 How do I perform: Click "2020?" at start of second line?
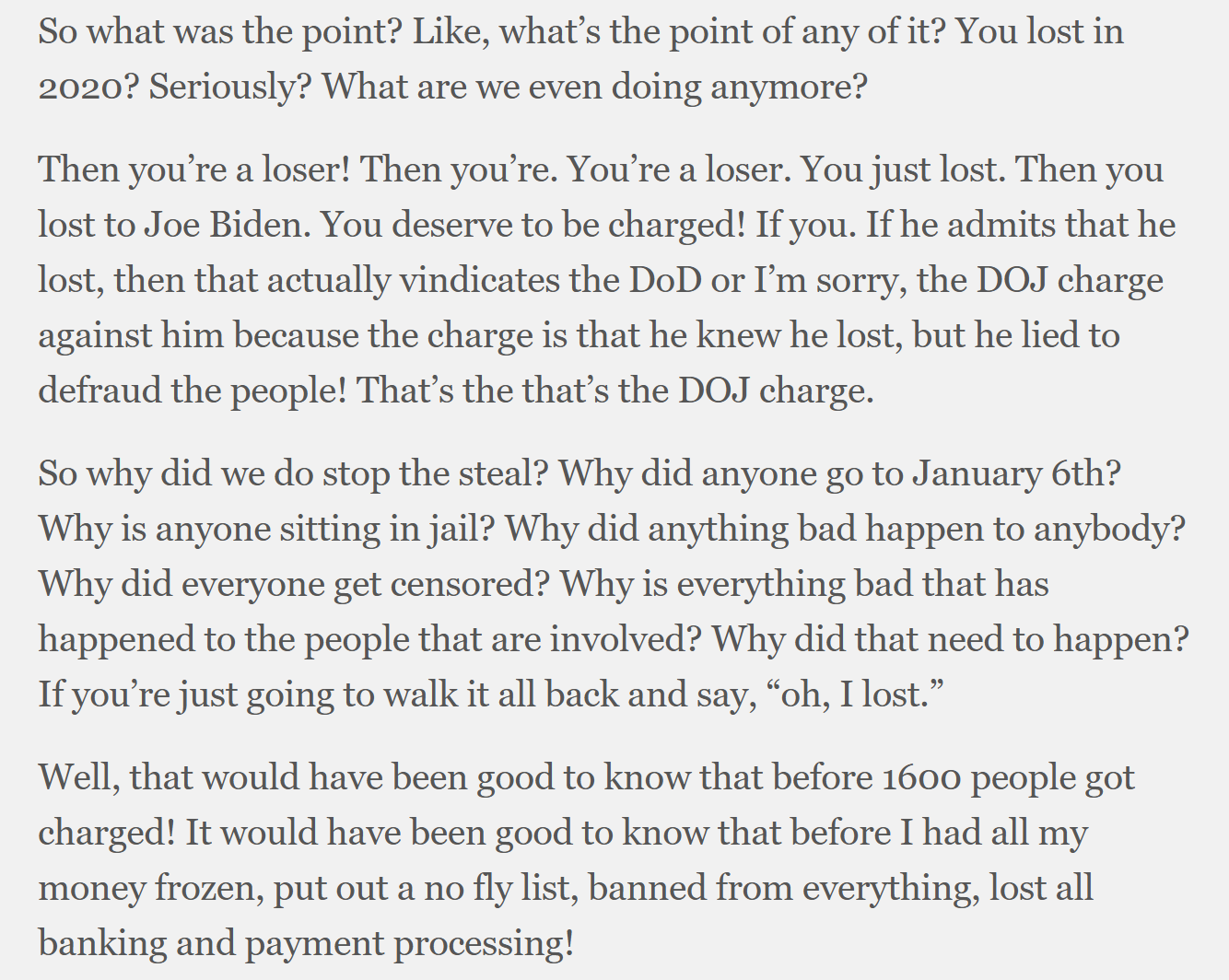(x=88, y=87)
